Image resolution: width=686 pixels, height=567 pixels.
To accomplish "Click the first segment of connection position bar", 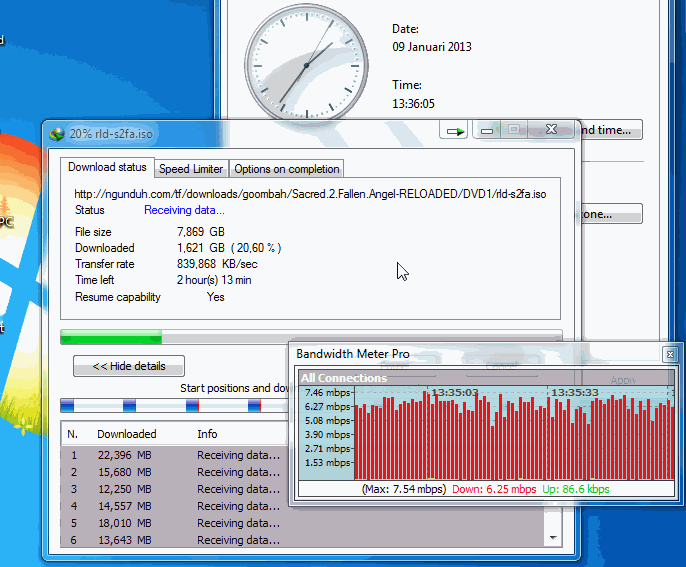I will coord(67,406).
